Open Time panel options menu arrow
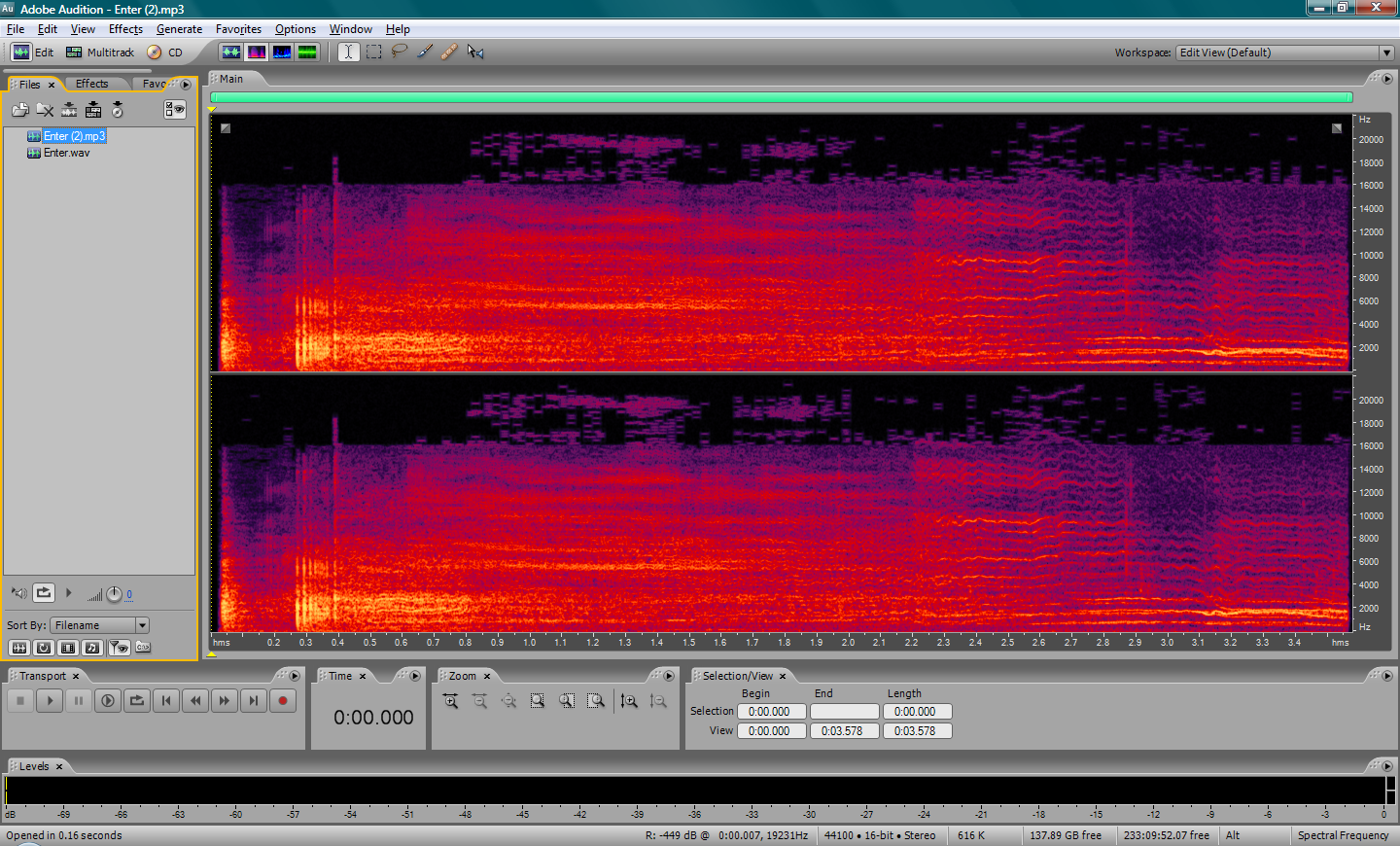The height and width of the screenshot is (846, 1400). 415,676
